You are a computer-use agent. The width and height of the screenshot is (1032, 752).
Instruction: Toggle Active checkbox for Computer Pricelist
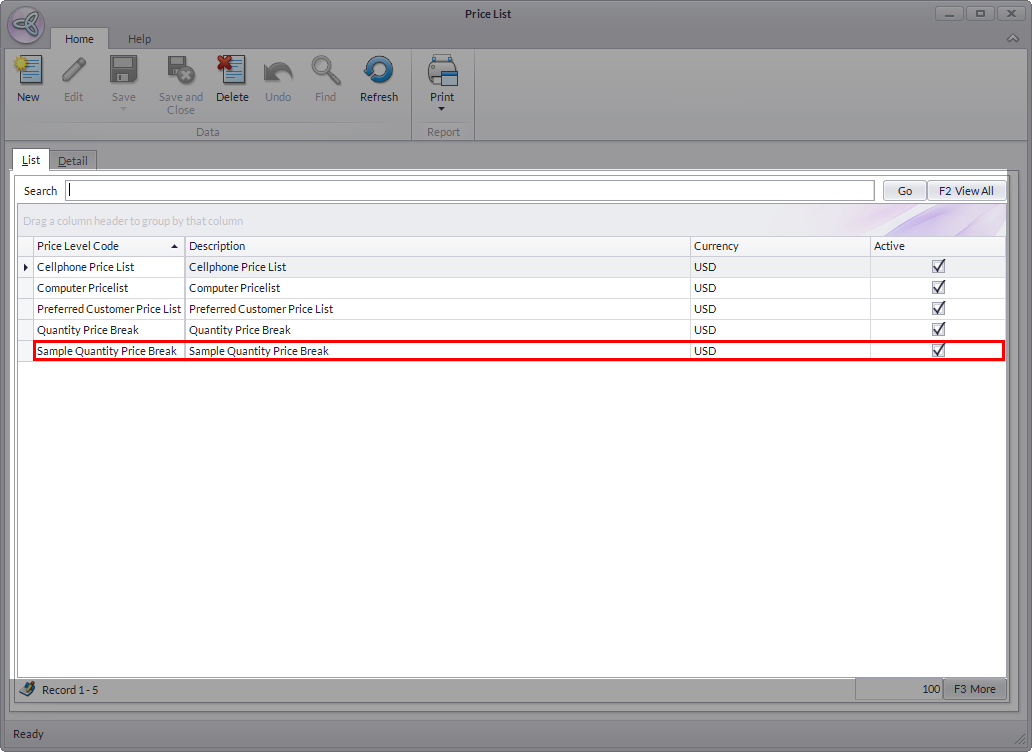click(x=938, y=288)
